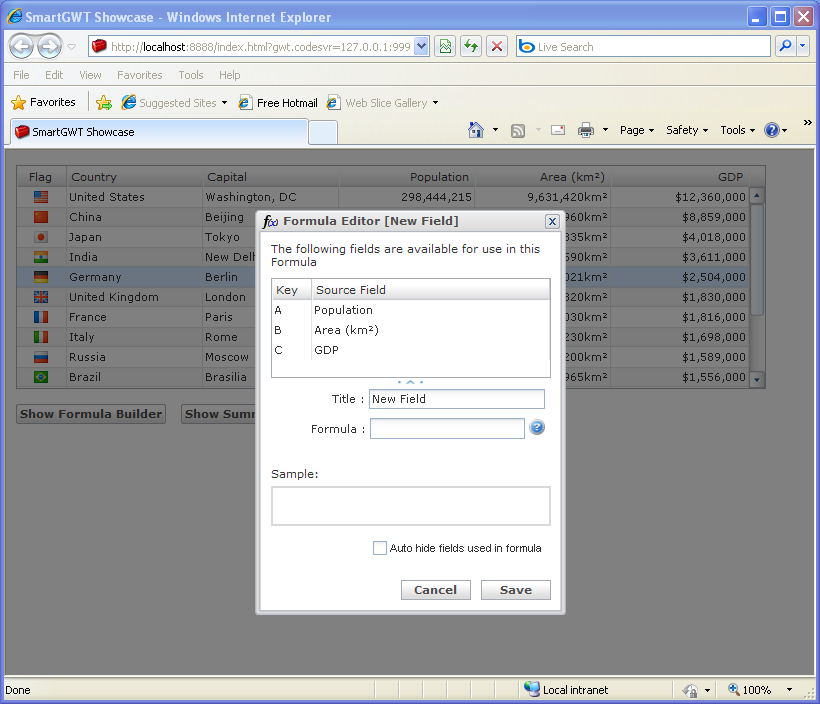Select the Area (km²) row in field list

[411, 330]
